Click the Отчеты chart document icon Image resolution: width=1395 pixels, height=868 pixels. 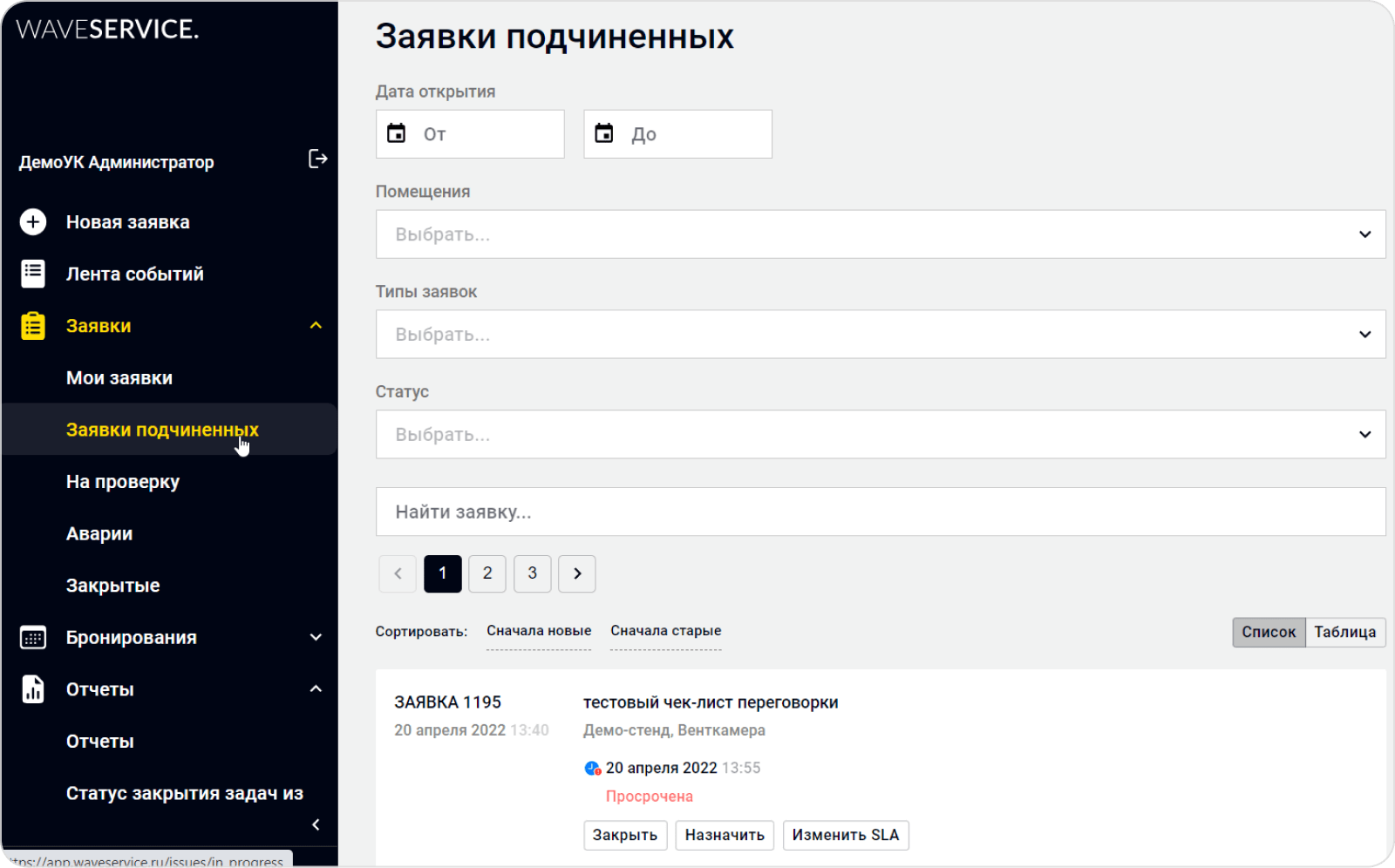33,689
